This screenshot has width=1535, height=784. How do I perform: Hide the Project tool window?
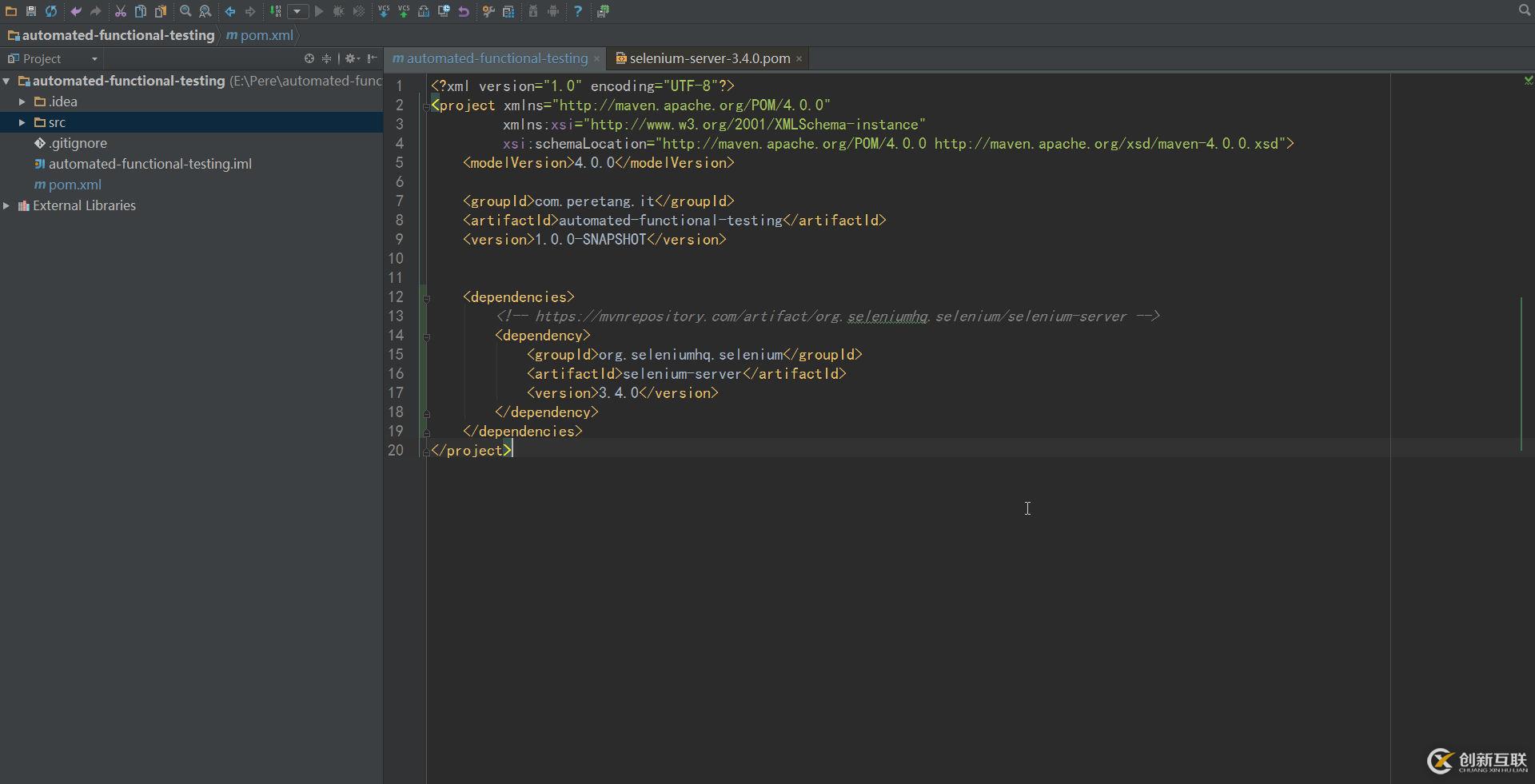coord(372,58)
